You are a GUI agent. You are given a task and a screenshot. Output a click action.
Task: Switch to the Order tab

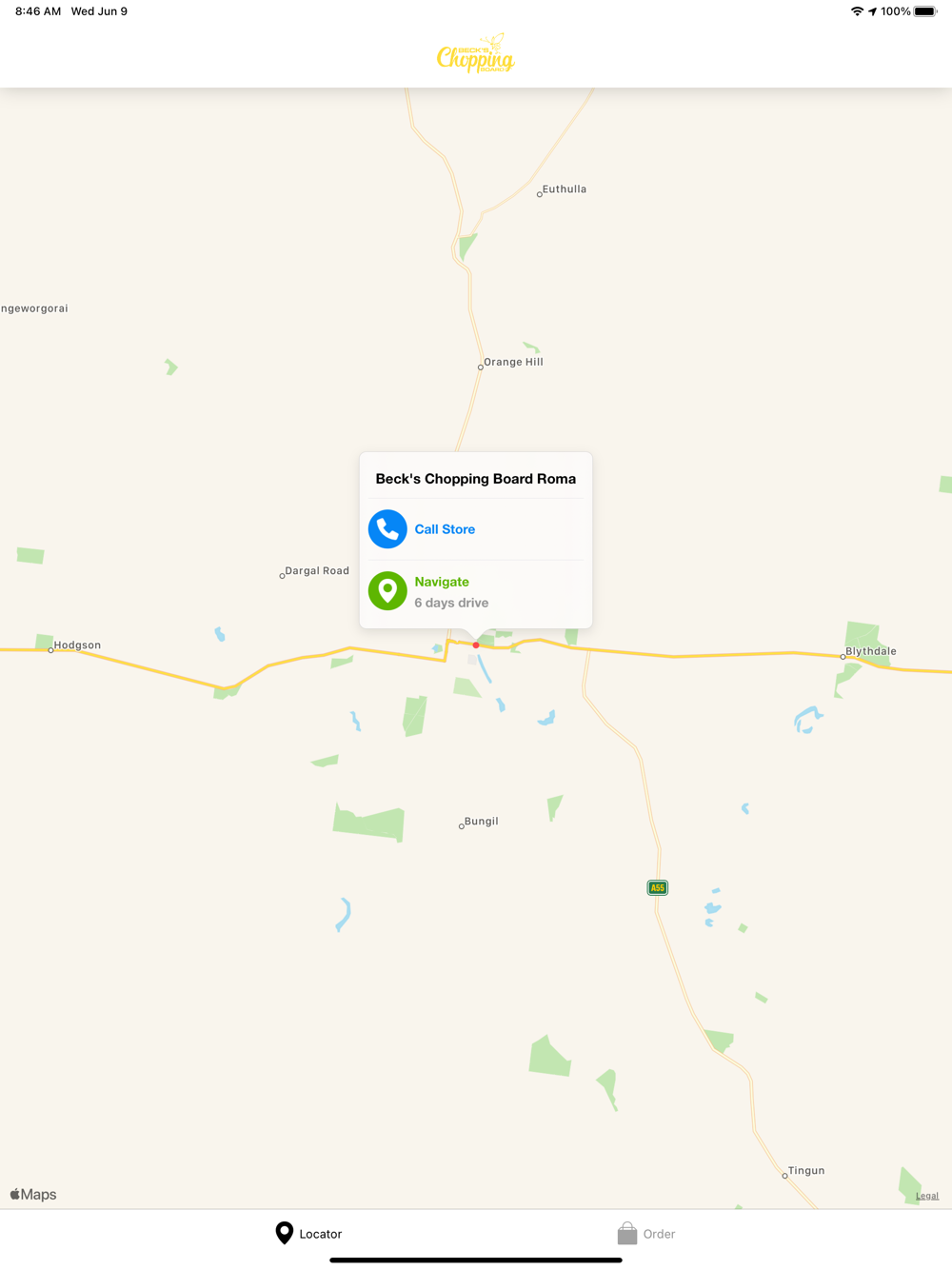(646, 1234)
